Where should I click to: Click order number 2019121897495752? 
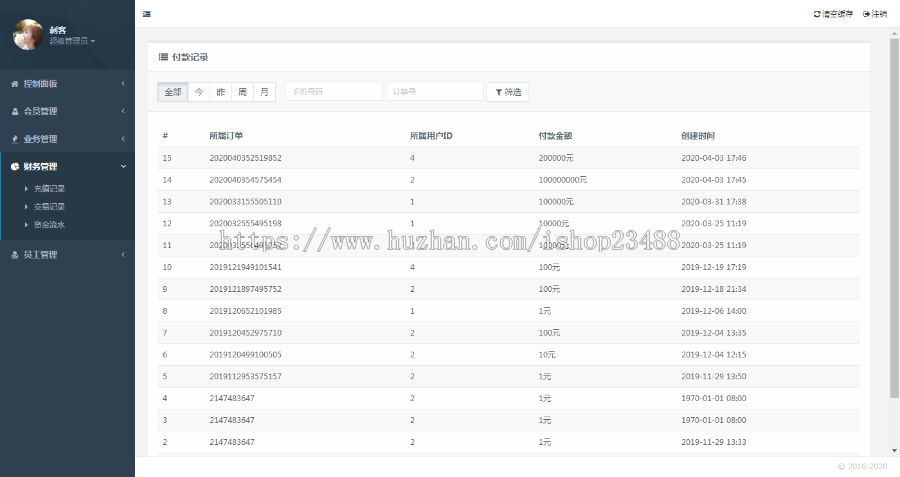coord(245,289)
